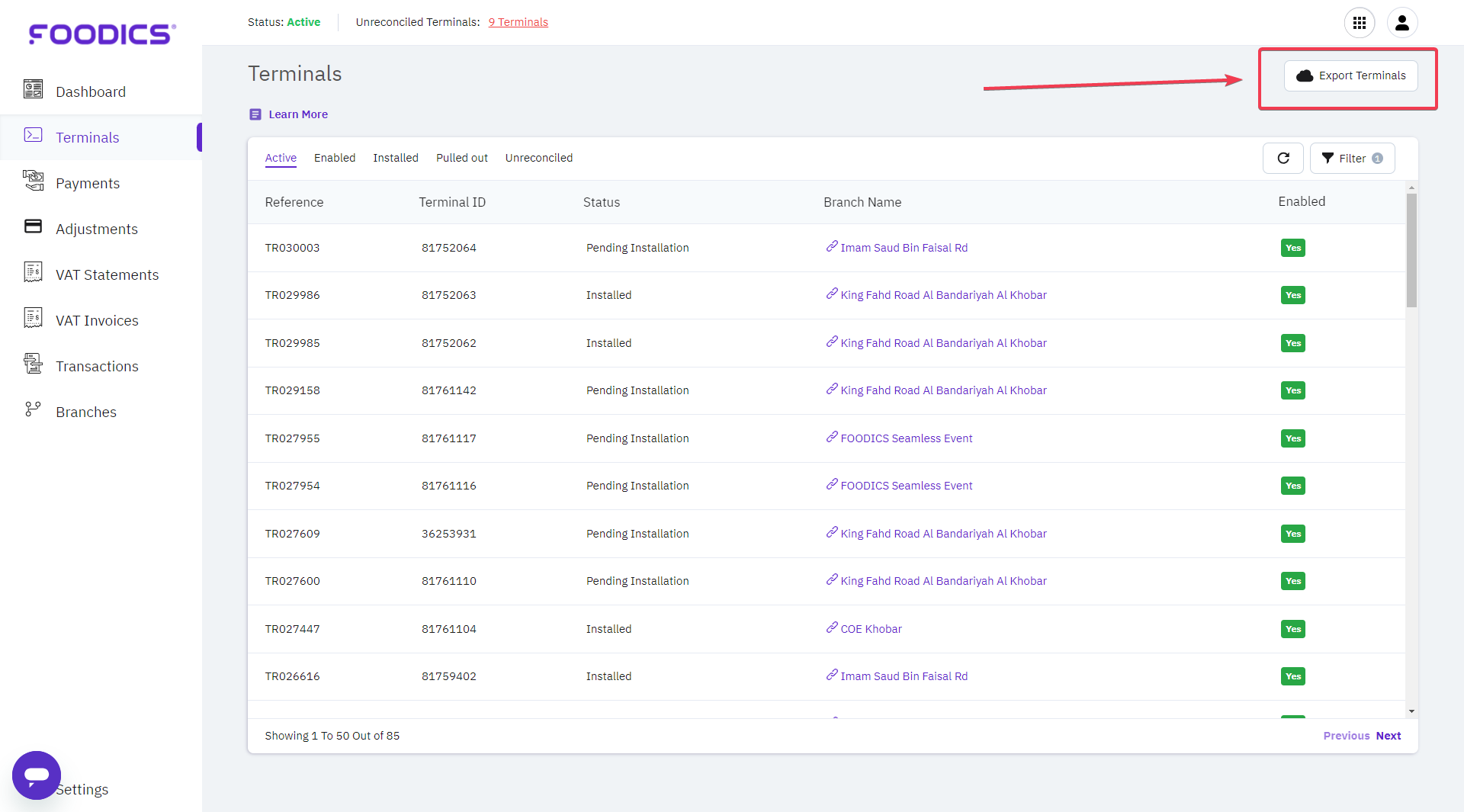Open Settings from the sidebar
Screen dimensions: 1464x812
[82, 790]
